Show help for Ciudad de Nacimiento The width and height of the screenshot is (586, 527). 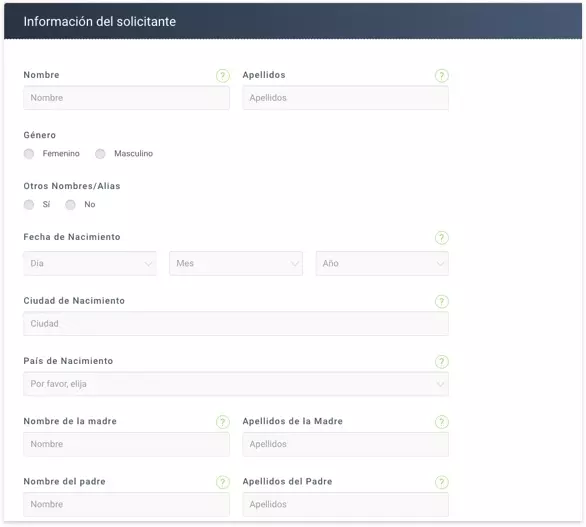pyautogui.click(x=441, y=302)
